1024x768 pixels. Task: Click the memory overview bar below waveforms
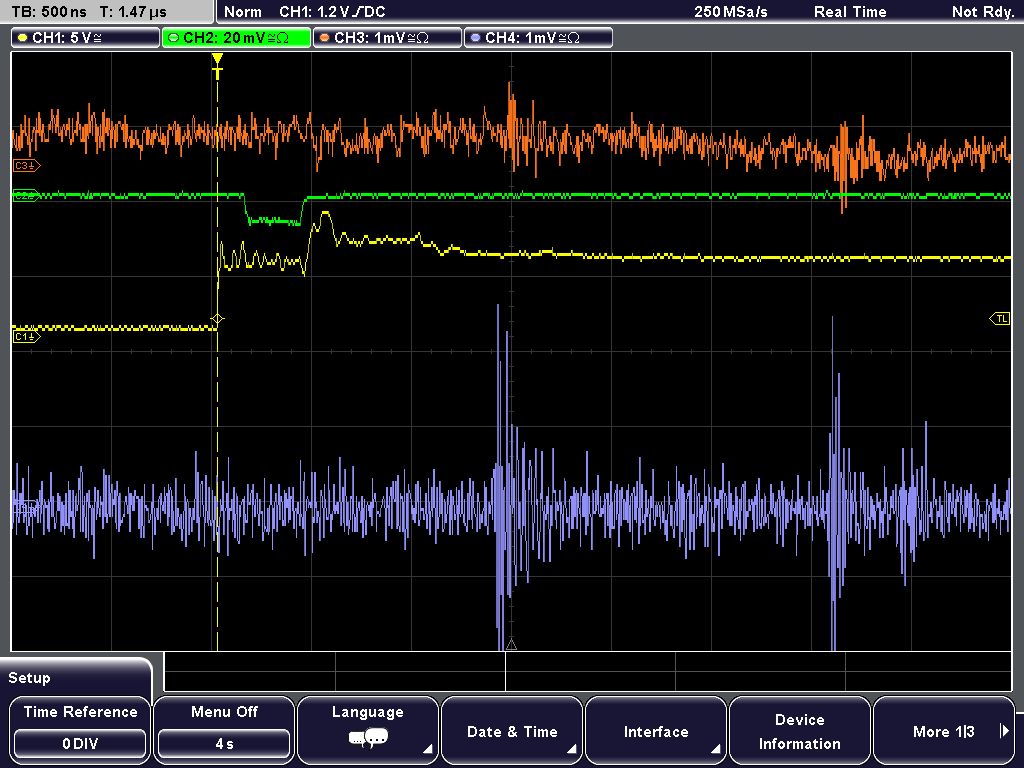588,671
